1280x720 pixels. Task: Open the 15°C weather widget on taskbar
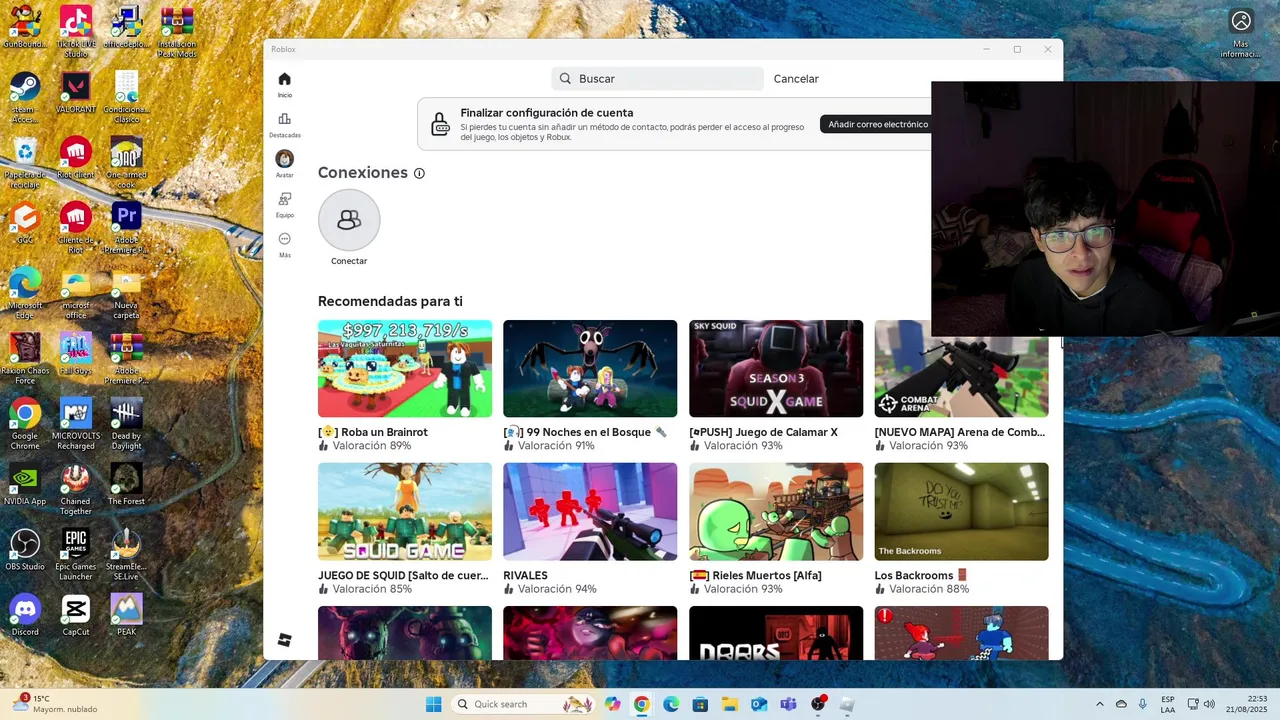(x=55, y=704)
